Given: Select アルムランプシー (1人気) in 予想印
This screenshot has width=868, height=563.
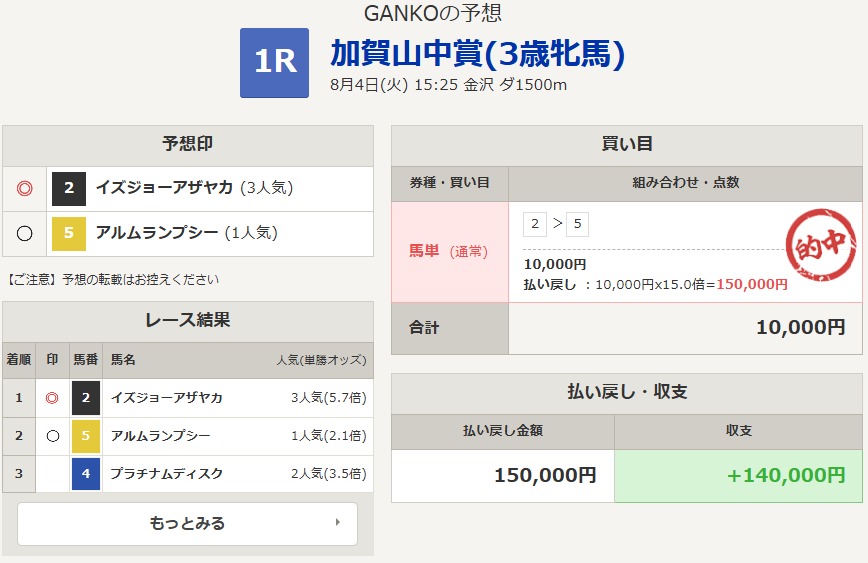Looking at the screenshot, I should point(187,233).
